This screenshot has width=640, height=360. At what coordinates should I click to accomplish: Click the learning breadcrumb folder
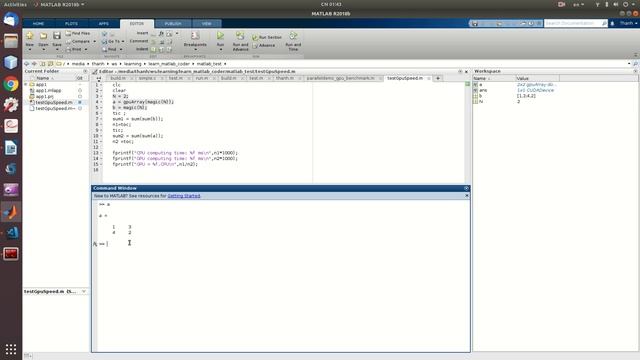(132, 64)
